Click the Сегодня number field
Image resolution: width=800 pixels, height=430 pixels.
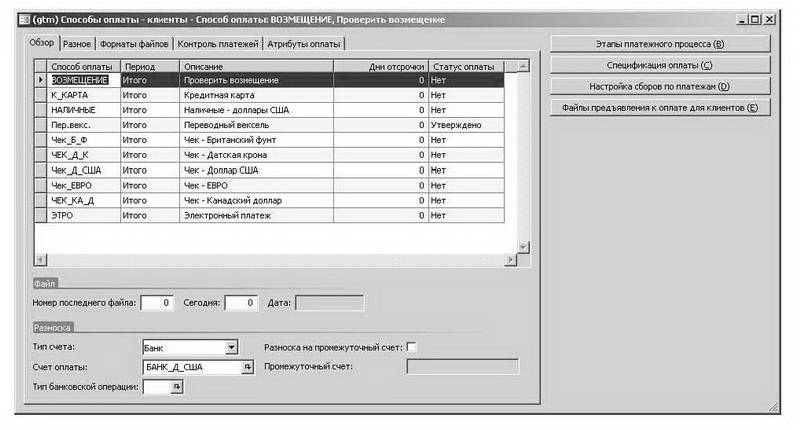click(x=241, y=303)
